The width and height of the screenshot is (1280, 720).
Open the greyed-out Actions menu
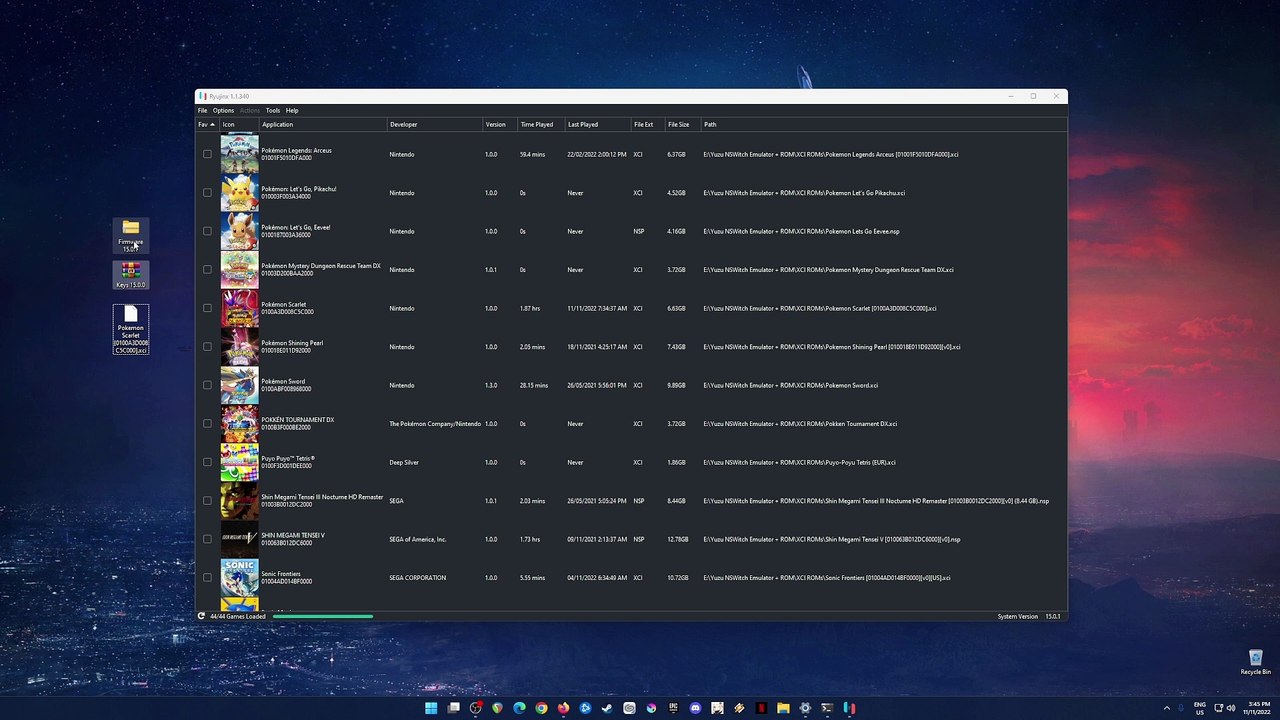click(x=250, y=110)
